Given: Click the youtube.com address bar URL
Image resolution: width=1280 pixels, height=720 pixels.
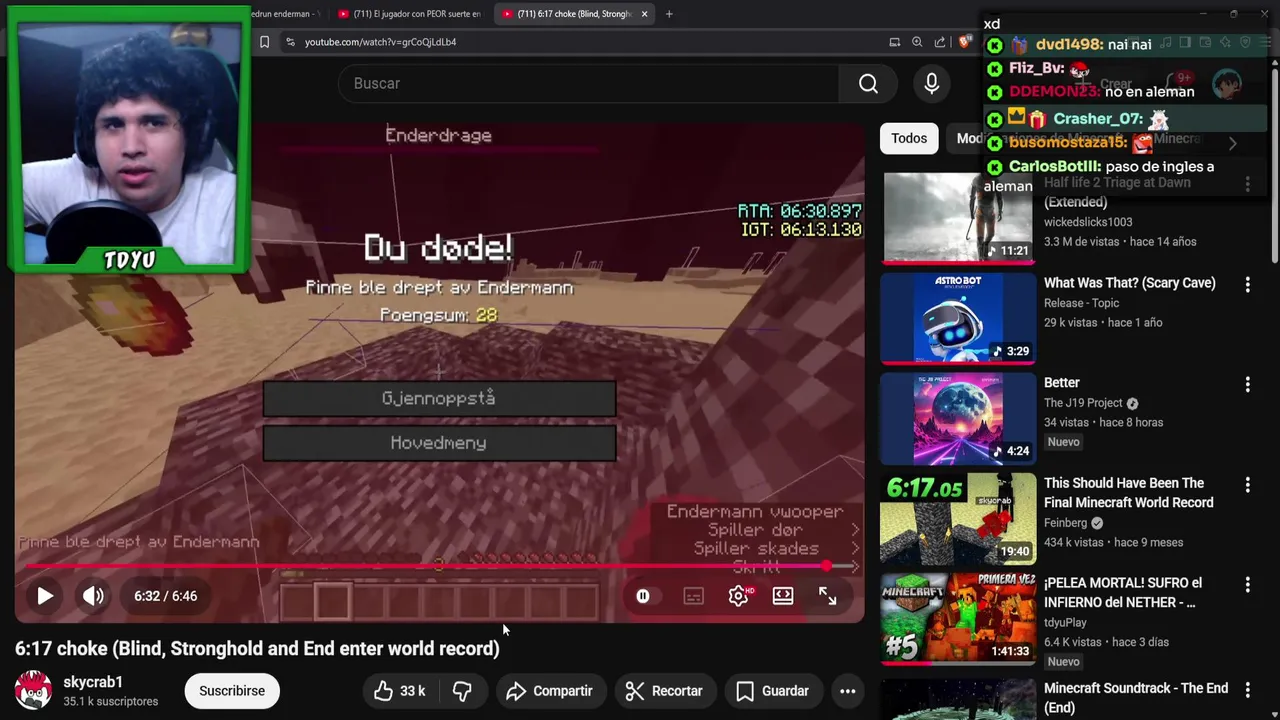Looking at the screenshot, I should (x=380, y=42).
